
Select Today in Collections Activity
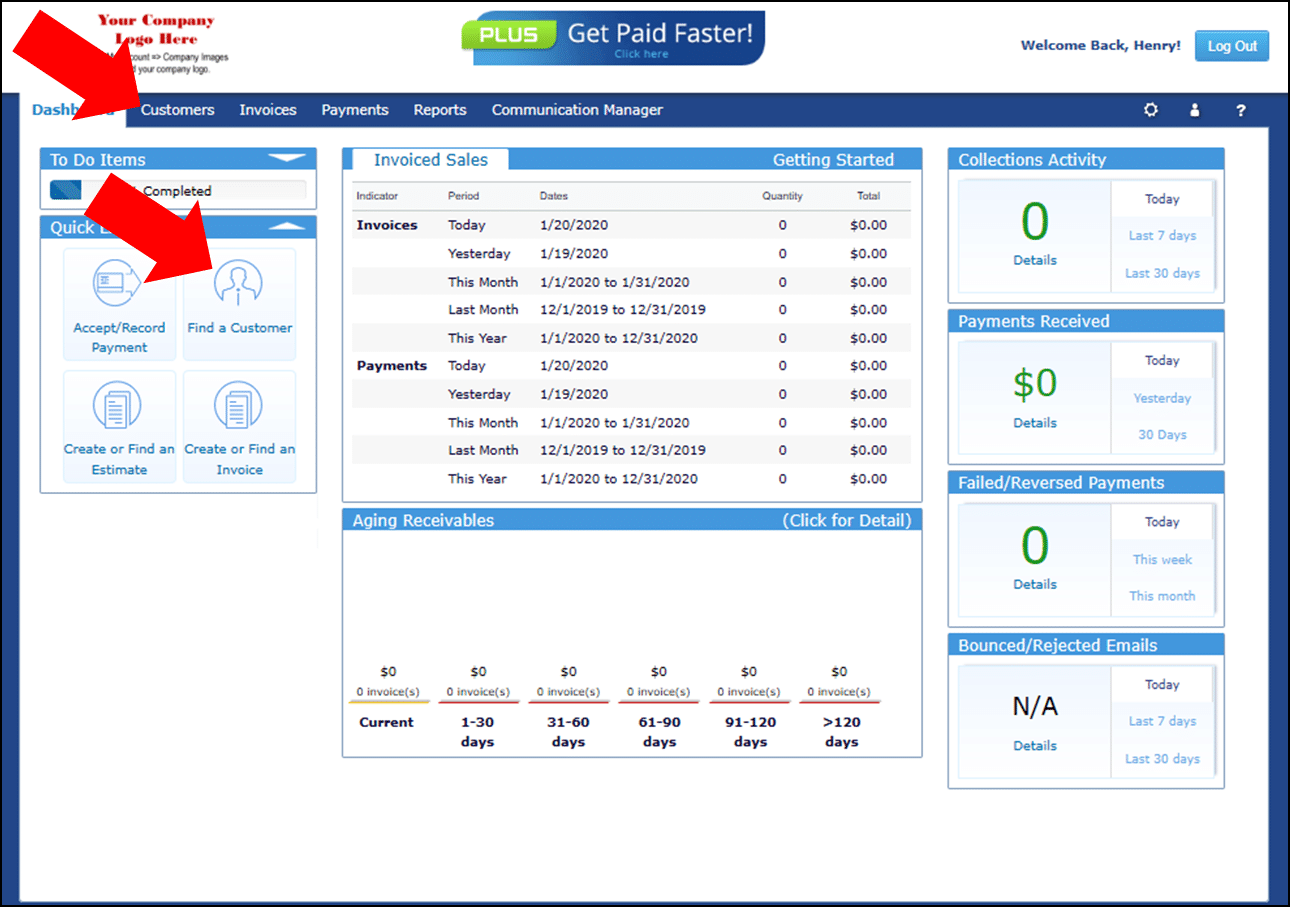tap(1162, 199)
